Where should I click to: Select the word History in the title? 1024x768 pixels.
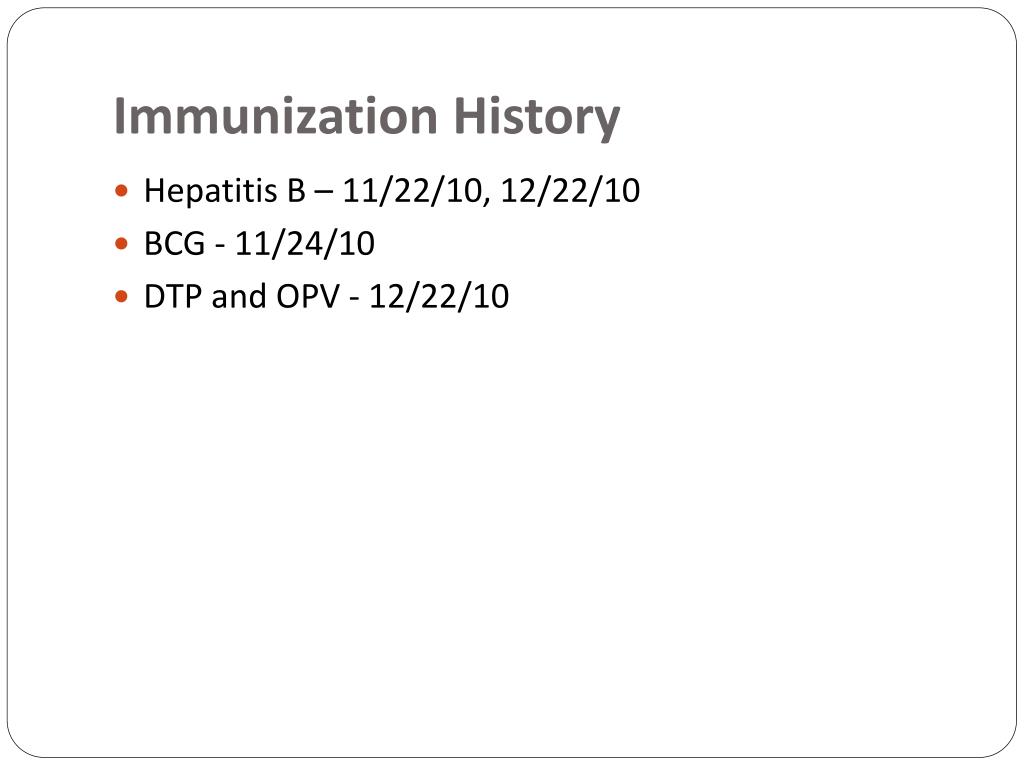(536, 119)
